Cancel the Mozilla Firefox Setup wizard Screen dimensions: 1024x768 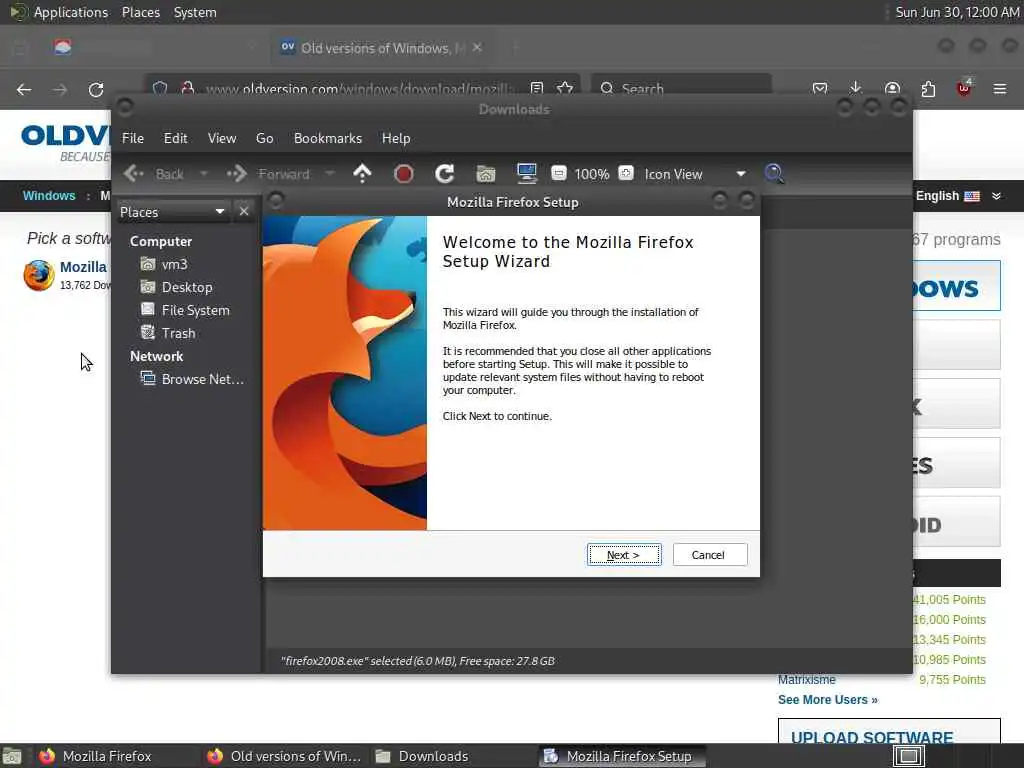point(710,555)
